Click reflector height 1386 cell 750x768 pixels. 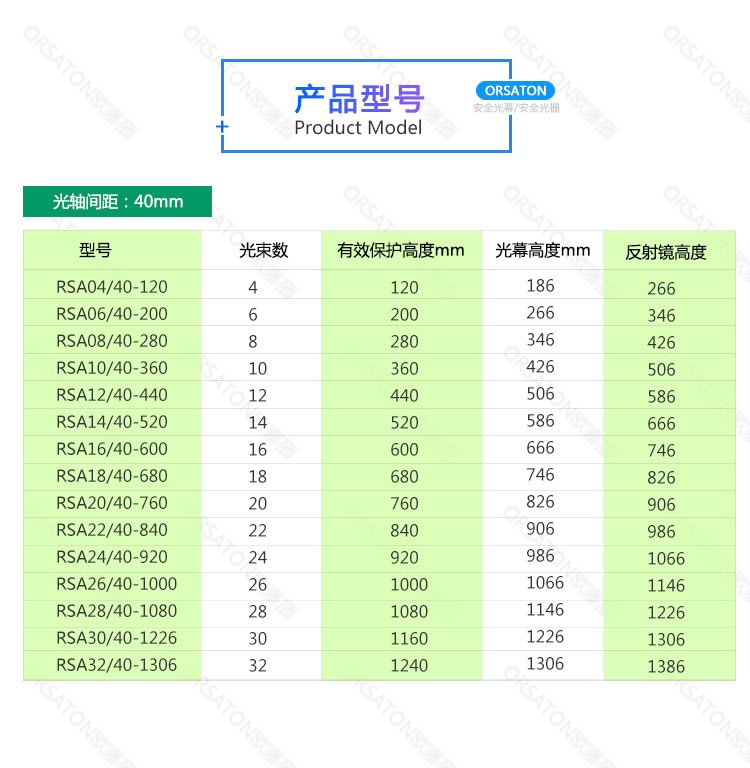coord(666,666)
